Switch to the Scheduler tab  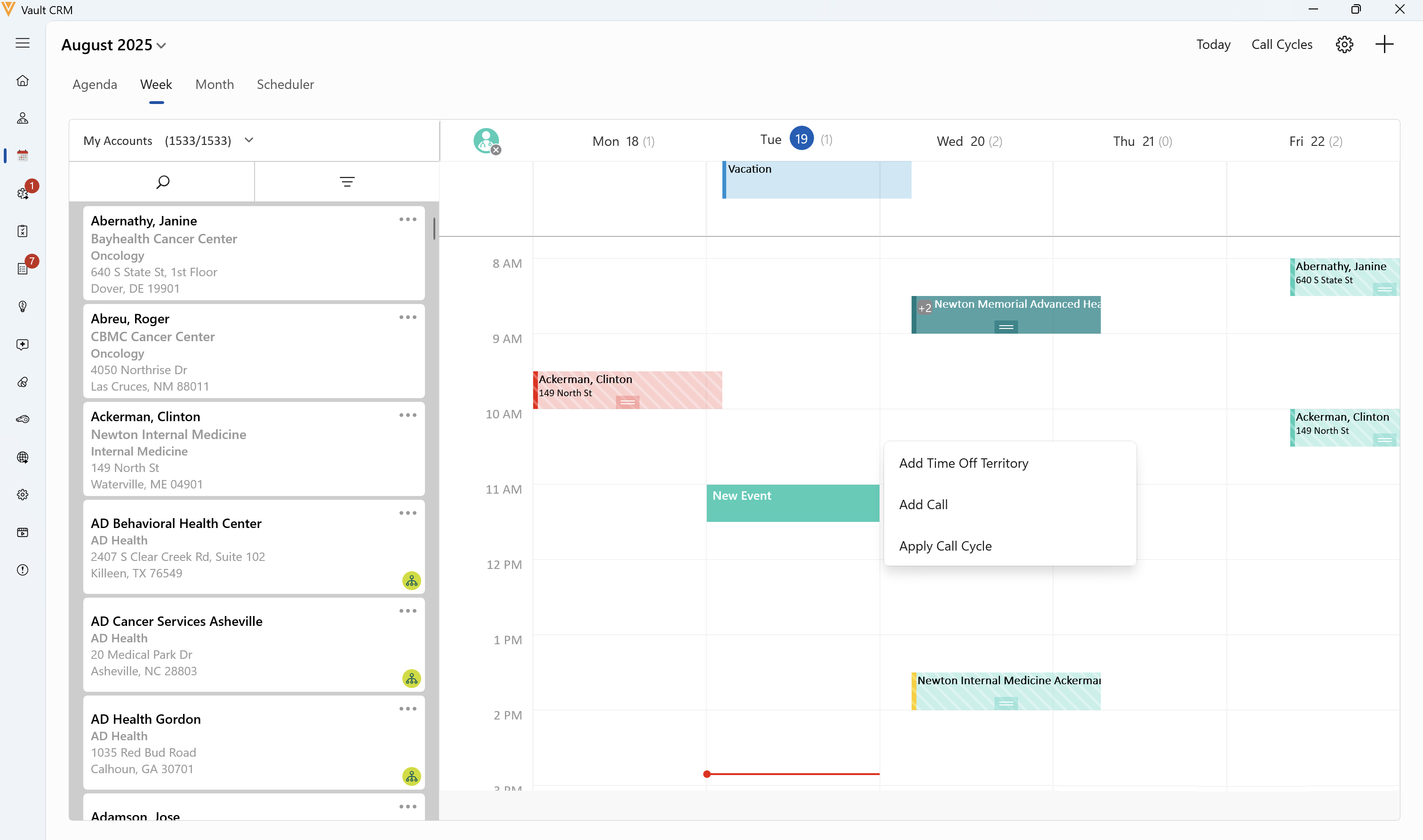tap(285, 84)
